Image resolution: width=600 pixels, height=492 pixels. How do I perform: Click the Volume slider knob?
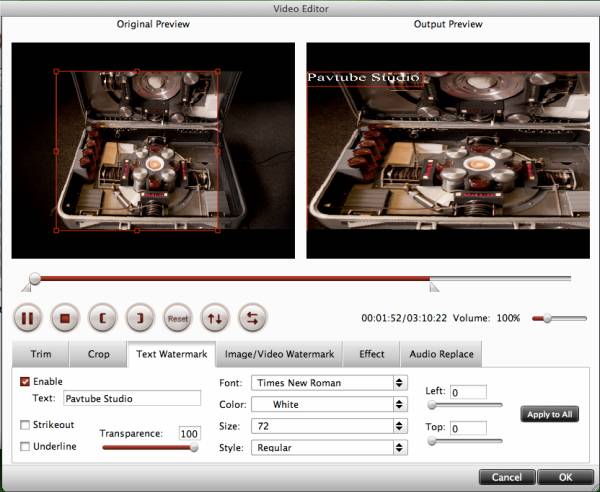point(548,318)
